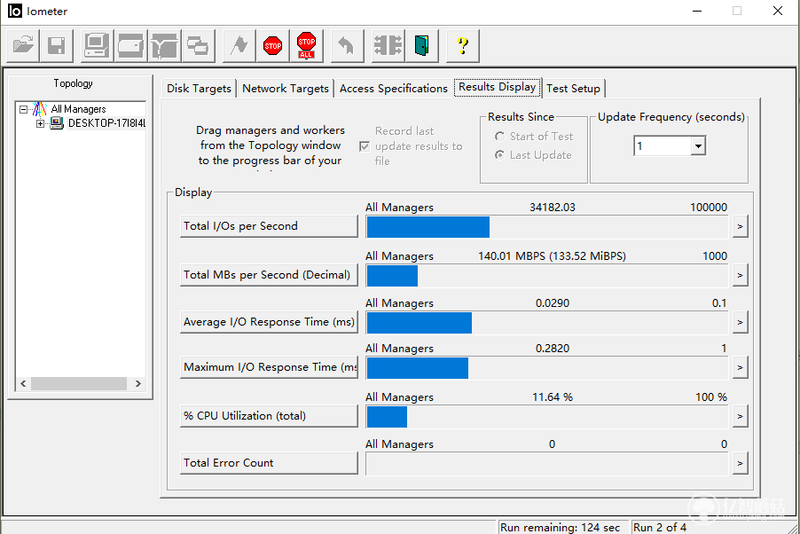This screenshot has height=534, width=800.
Task: Open chart arrow for Maximum I/O Response Time
Action: point(740,368)
